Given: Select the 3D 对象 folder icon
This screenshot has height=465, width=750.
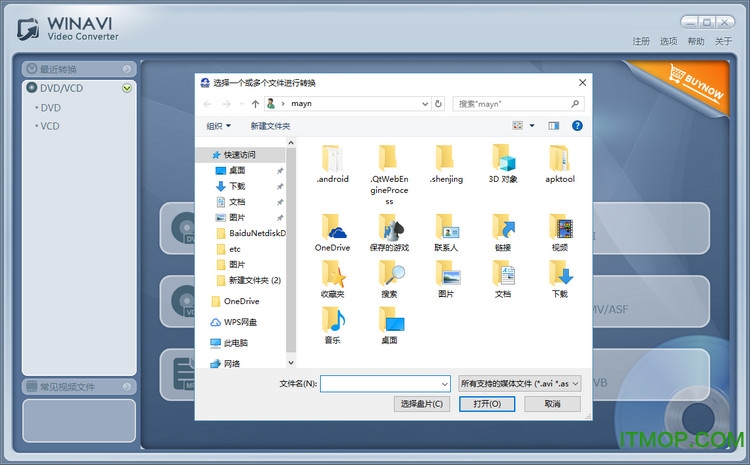Looking at the screenshot, I should 503,158.
